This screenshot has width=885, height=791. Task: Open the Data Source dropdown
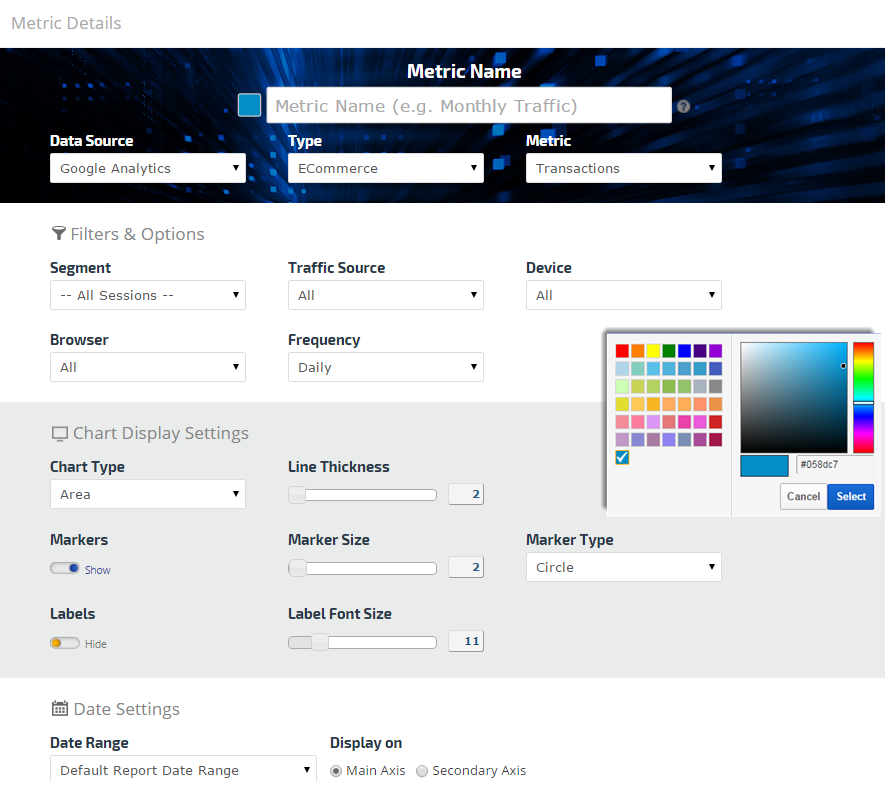[148, 168]
